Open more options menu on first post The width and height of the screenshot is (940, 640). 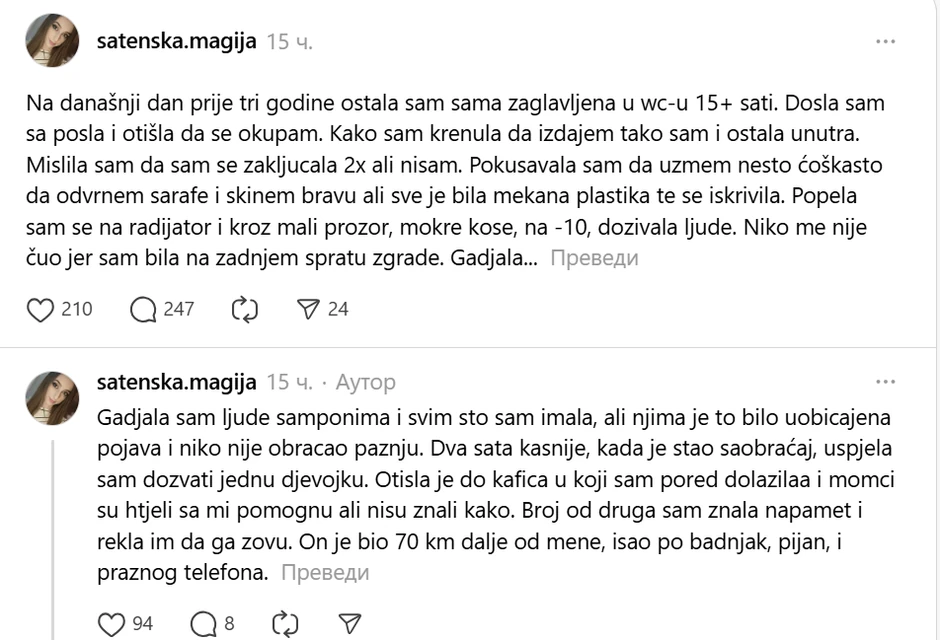[x=885, y=41]
